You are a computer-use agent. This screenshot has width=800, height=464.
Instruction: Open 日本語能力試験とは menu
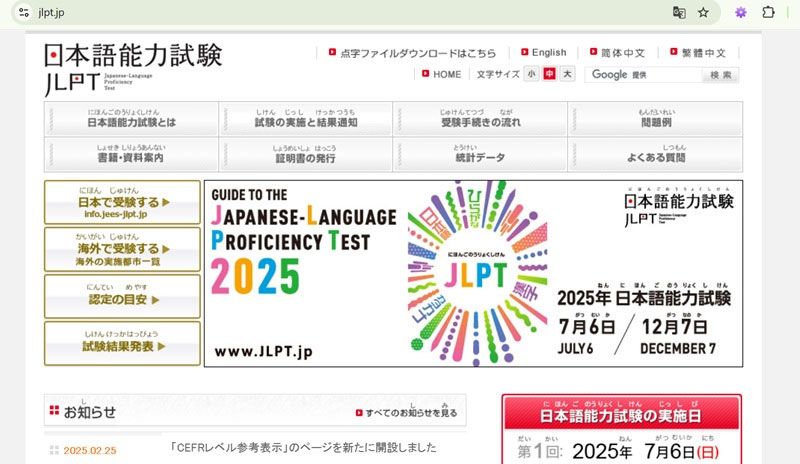pyautogui.click(x=132, y=118)
